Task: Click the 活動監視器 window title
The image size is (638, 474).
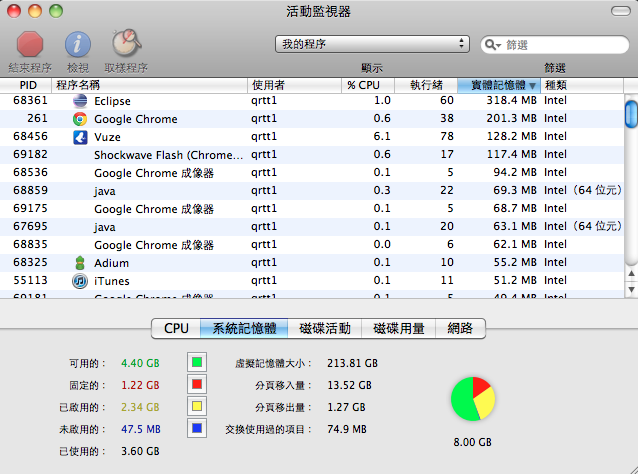Action: click(318, 11)
